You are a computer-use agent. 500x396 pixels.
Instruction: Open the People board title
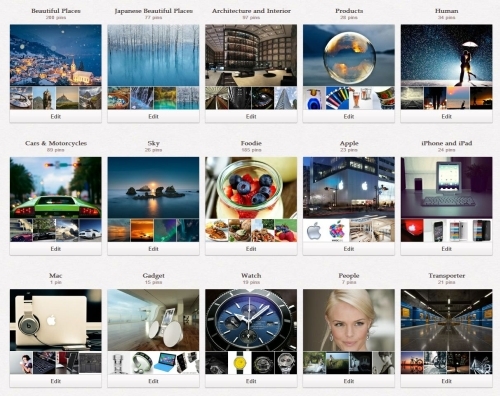[349, 275]
